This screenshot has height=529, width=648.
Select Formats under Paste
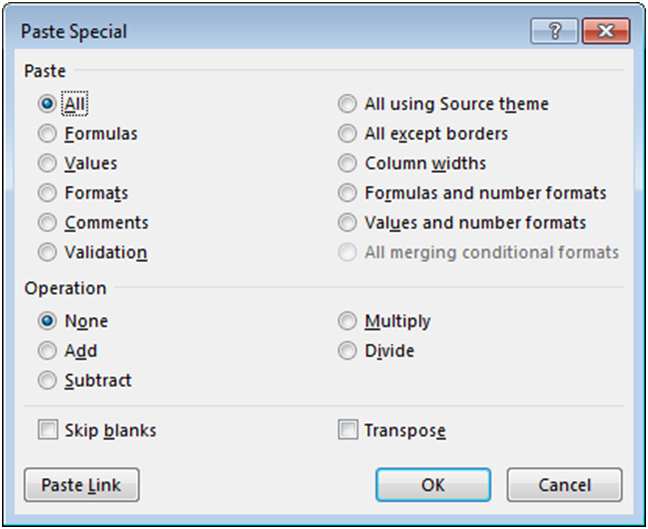click(x=46, y=193)
